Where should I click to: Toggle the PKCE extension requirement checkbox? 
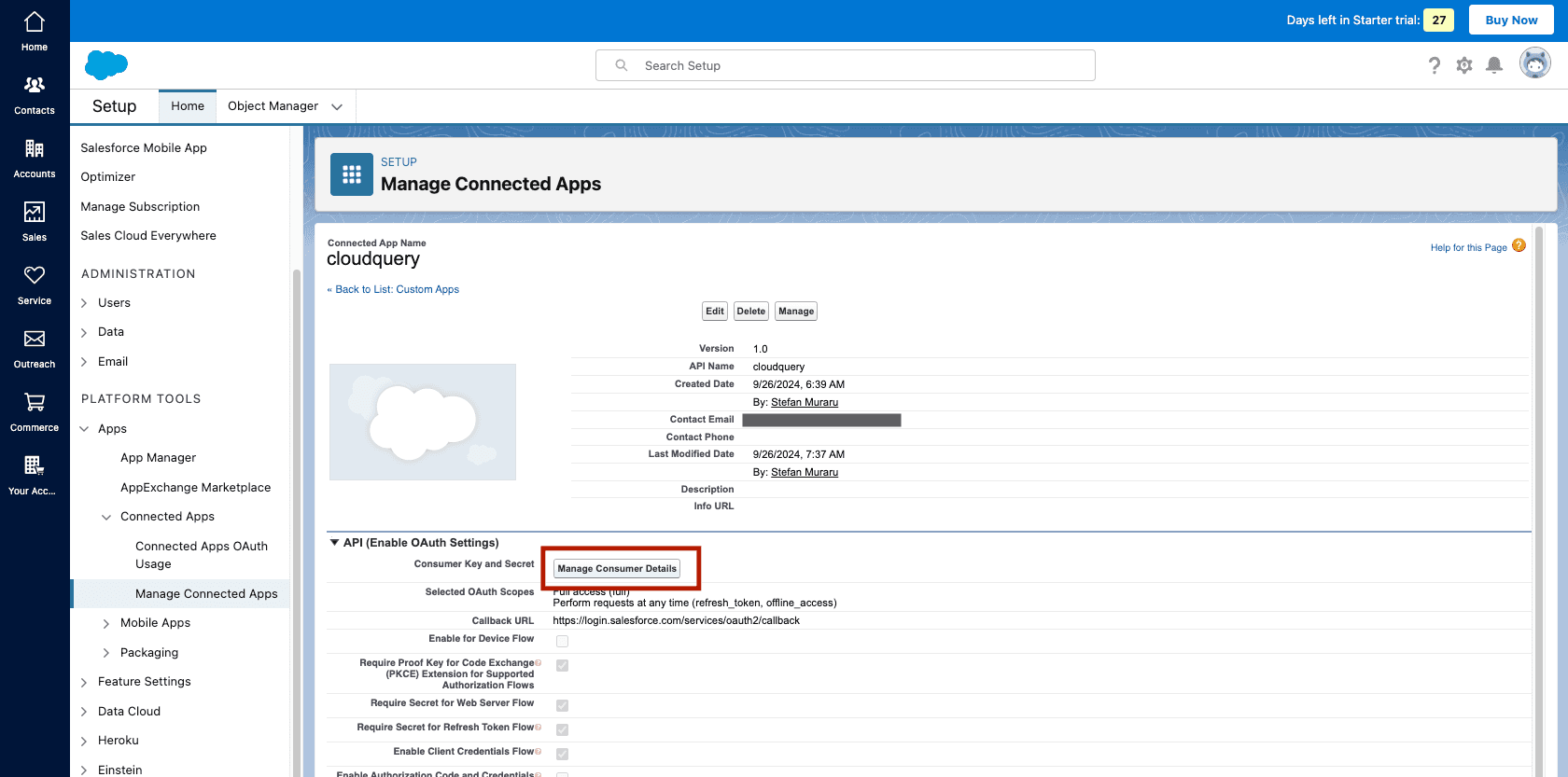(562, 665)
